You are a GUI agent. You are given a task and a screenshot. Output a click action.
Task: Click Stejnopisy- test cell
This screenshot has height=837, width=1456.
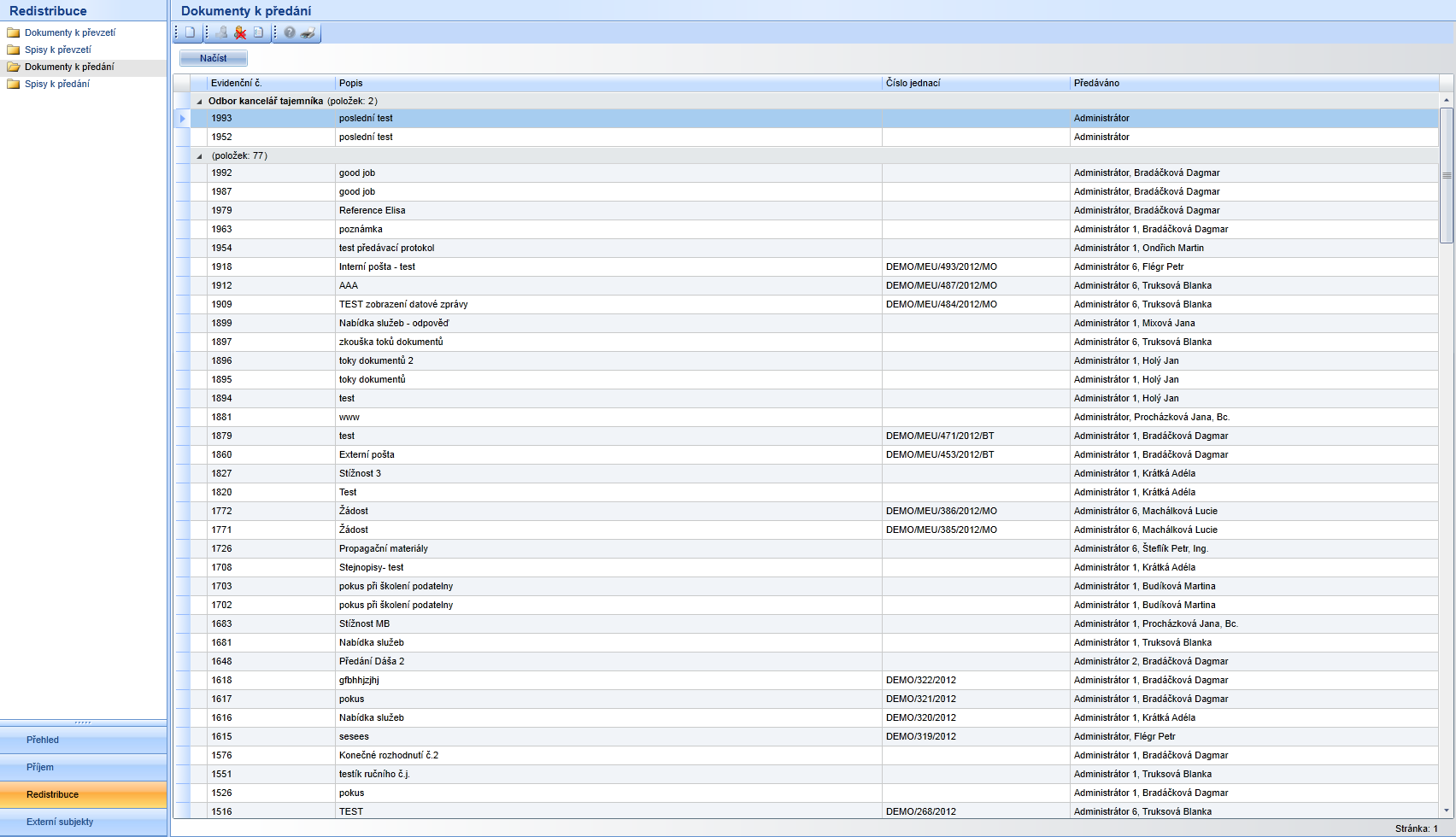pos(608,567)
